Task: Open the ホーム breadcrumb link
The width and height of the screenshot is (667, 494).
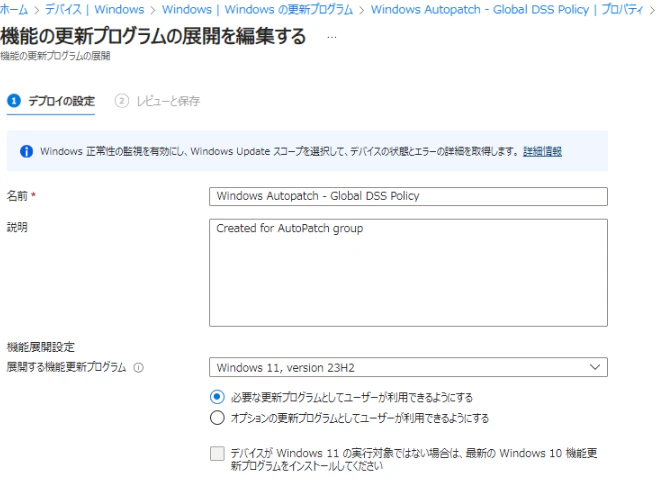Action: coord(14,9)
